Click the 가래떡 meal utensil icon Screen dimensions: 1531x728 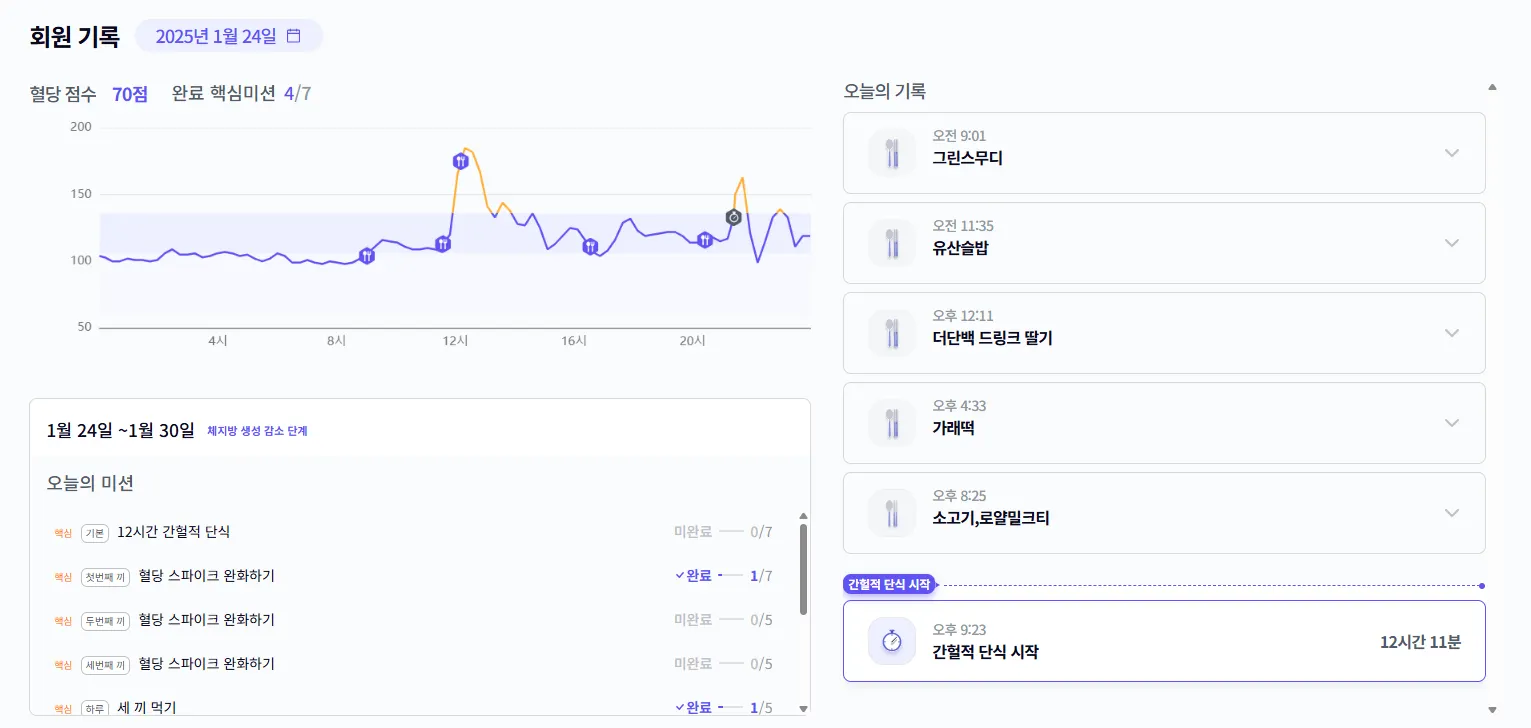pos(892,423)
